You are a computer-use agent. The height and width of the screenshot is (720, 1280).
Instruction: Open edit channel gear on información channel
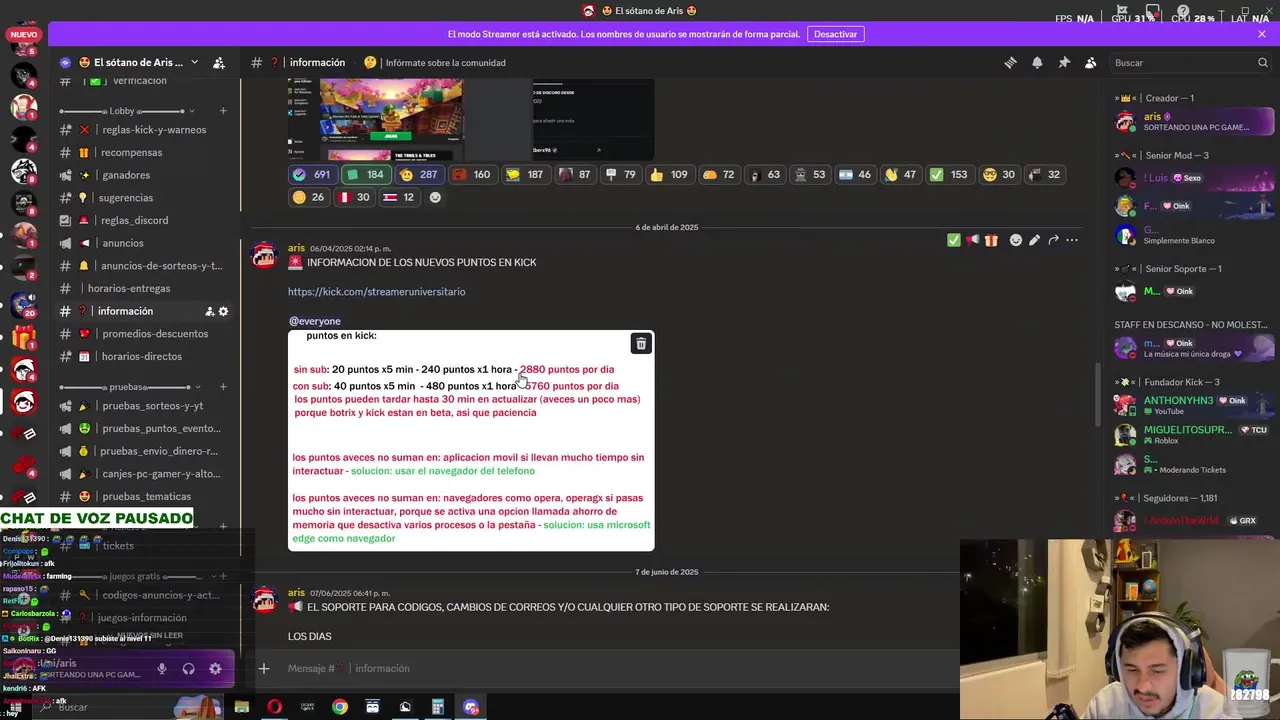click(x=223, y=311)
